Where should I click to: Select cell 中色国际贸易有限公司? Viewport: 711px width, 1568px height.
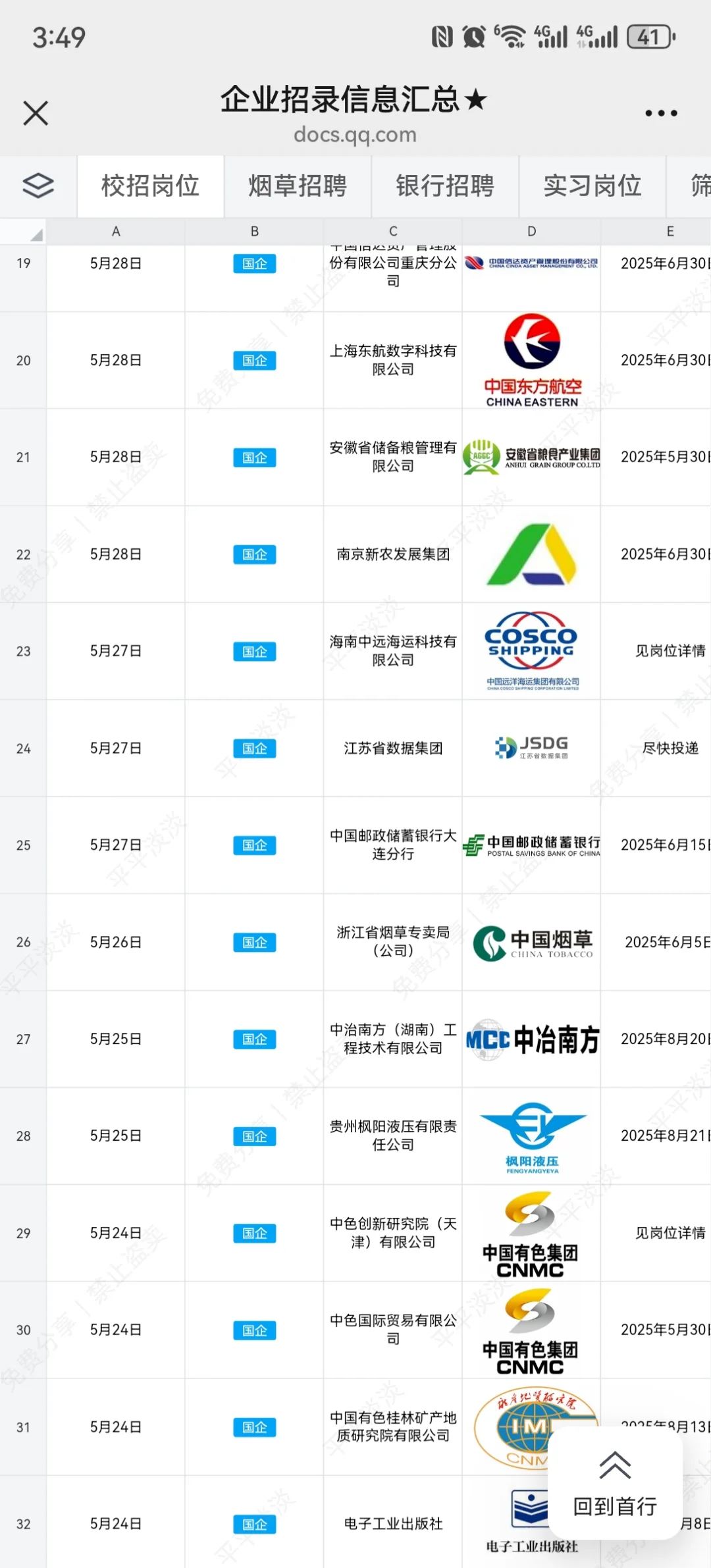click(393, 1330)
